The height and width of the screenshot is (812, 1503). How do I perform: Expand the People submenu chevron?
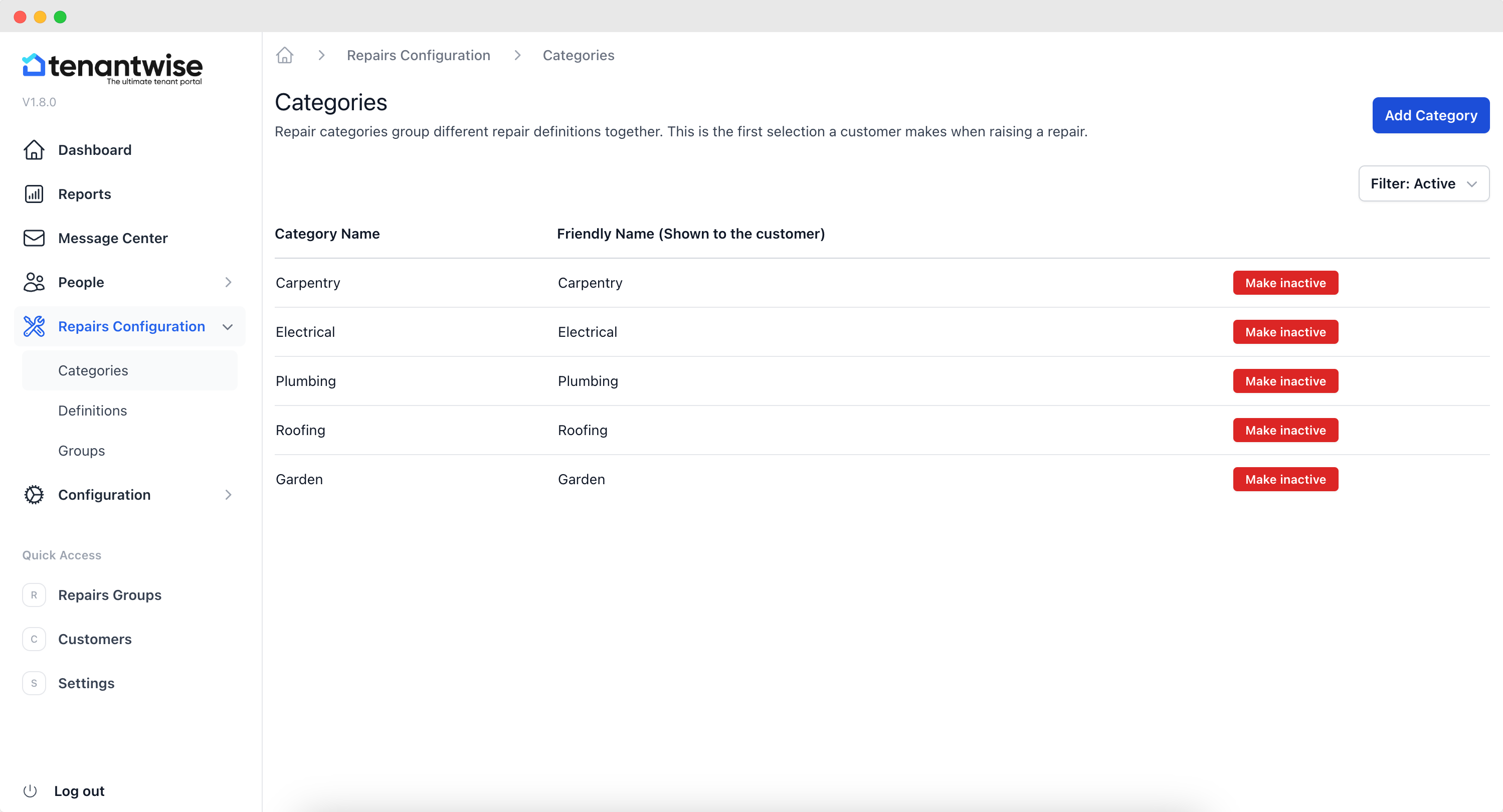tap(228, 282)
